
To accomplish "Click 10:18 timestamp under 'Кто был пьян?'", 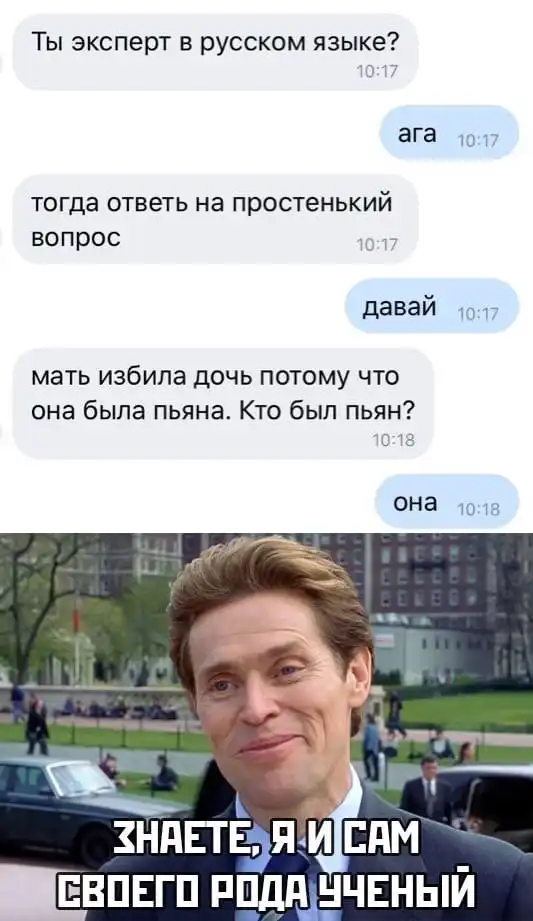I will click(x=394, y=439).
